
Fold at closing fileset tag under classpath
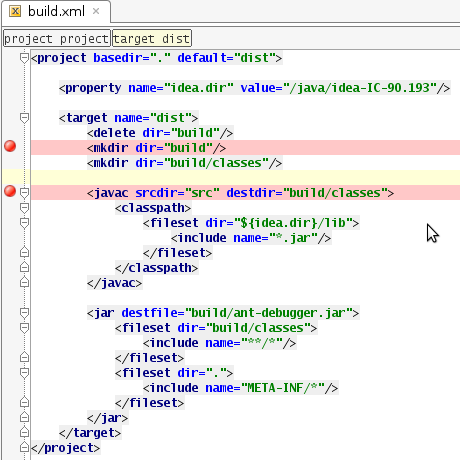[24, 252]
